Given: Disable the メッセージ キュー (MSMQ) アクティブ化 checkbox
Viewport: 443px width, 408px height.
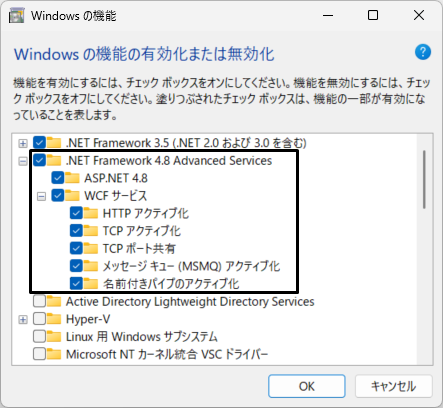Looking at the screenshot, I should (x=76, y=266).
